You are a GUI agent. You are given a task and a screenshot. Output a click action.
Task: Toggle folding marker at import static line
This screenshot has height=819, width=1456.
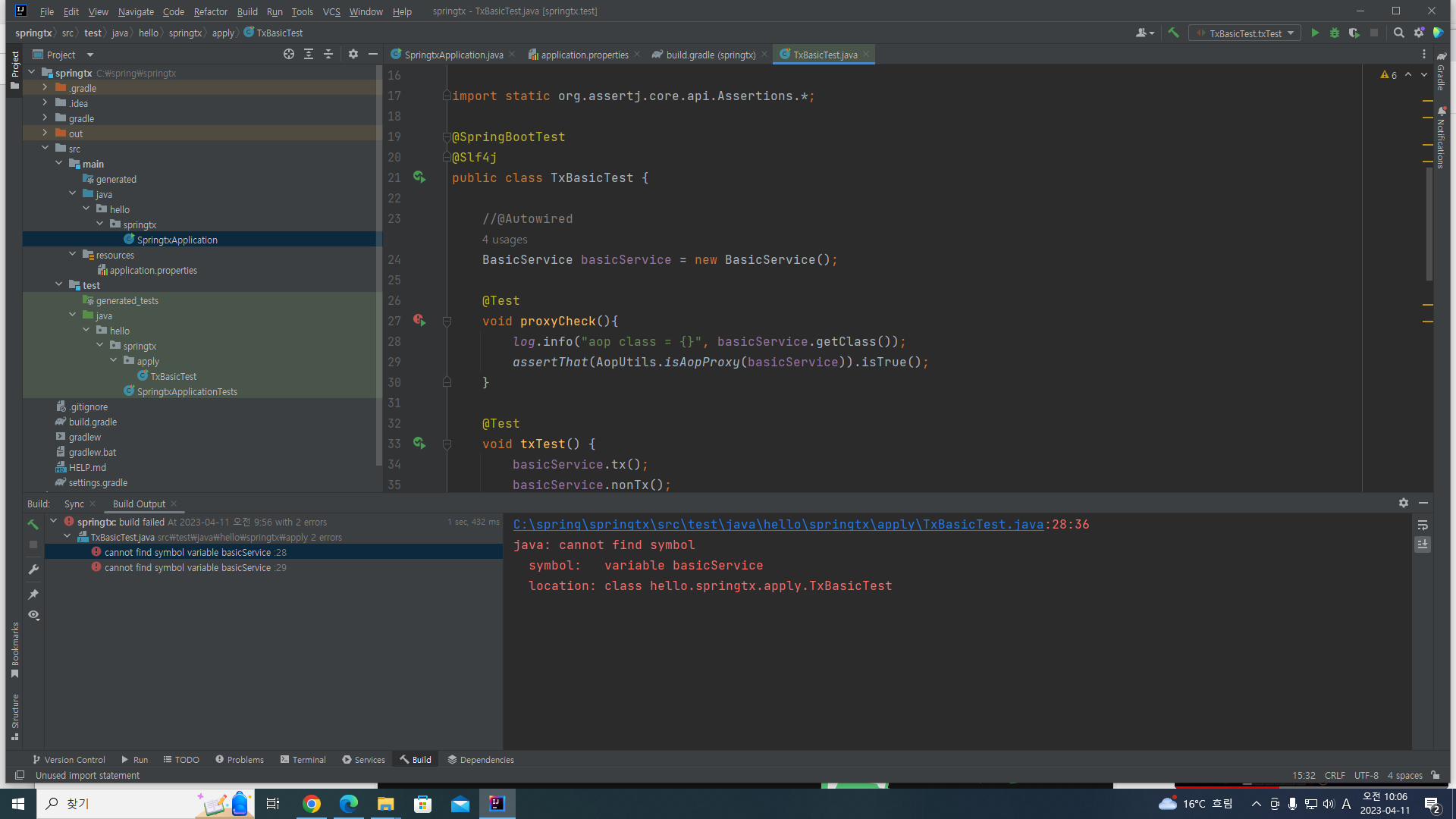447,96
